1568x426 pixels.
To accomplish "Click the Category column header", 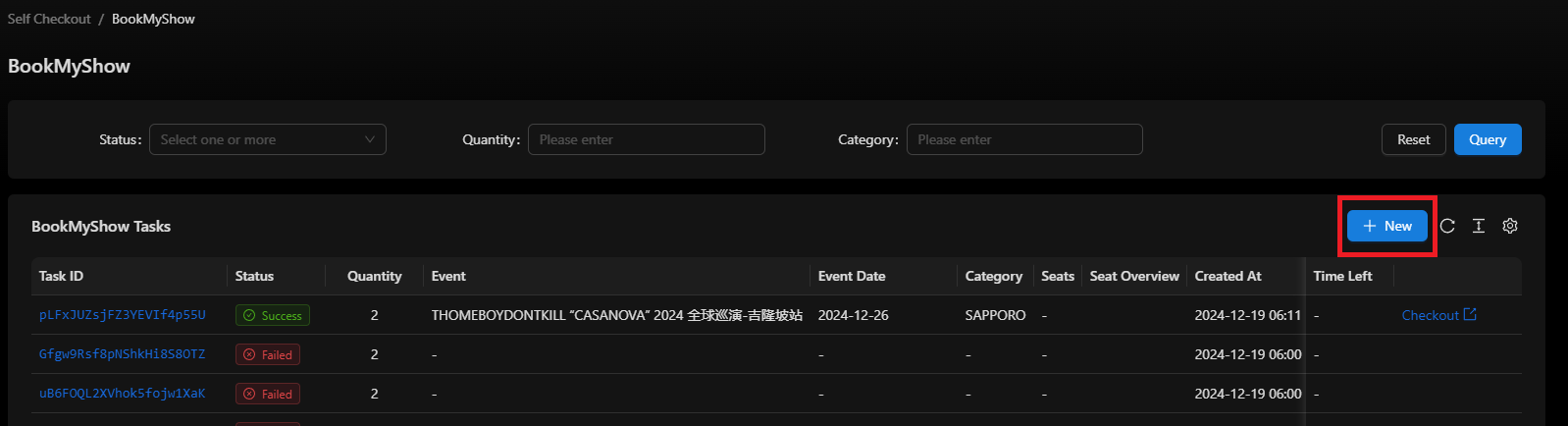I will 993,276.
